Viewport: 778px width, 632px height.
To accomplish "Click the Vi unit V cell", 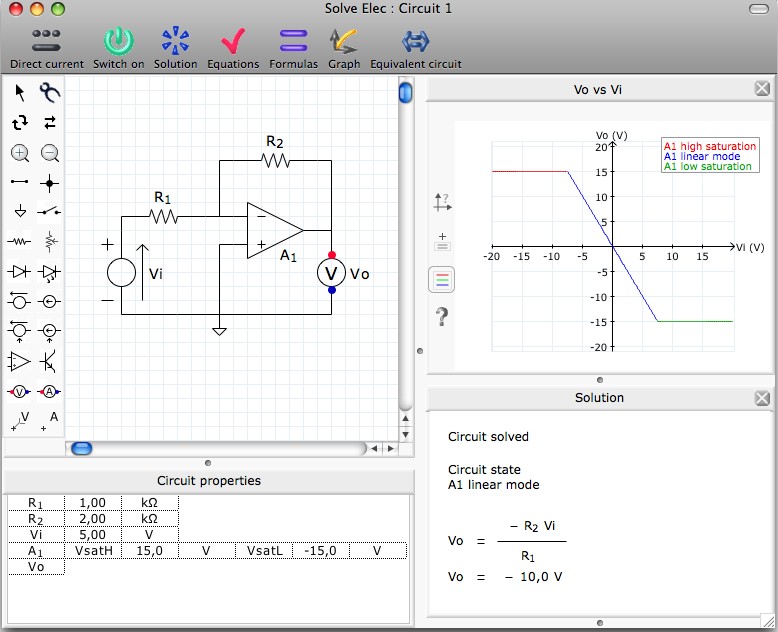I will point(149,535).
